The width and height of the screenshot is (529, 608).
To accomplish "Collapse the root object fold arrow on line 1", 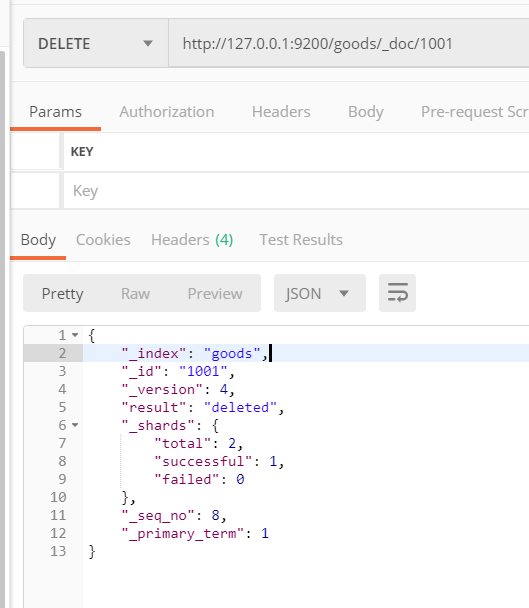I will (x=75, y=335).
